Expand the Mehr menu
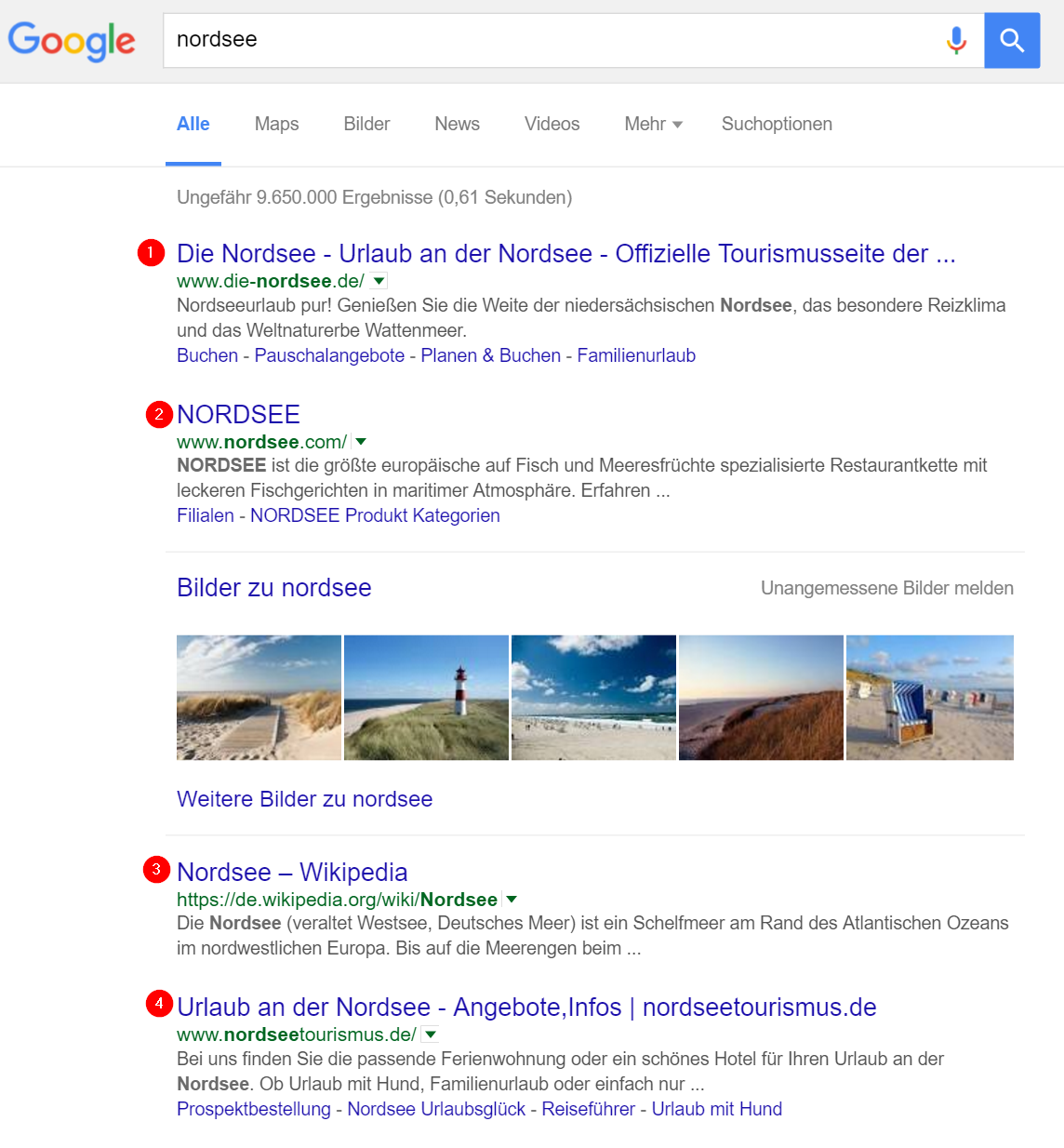The height and width of the screenshot is (1148, 1064). click(x=653, y=124)
